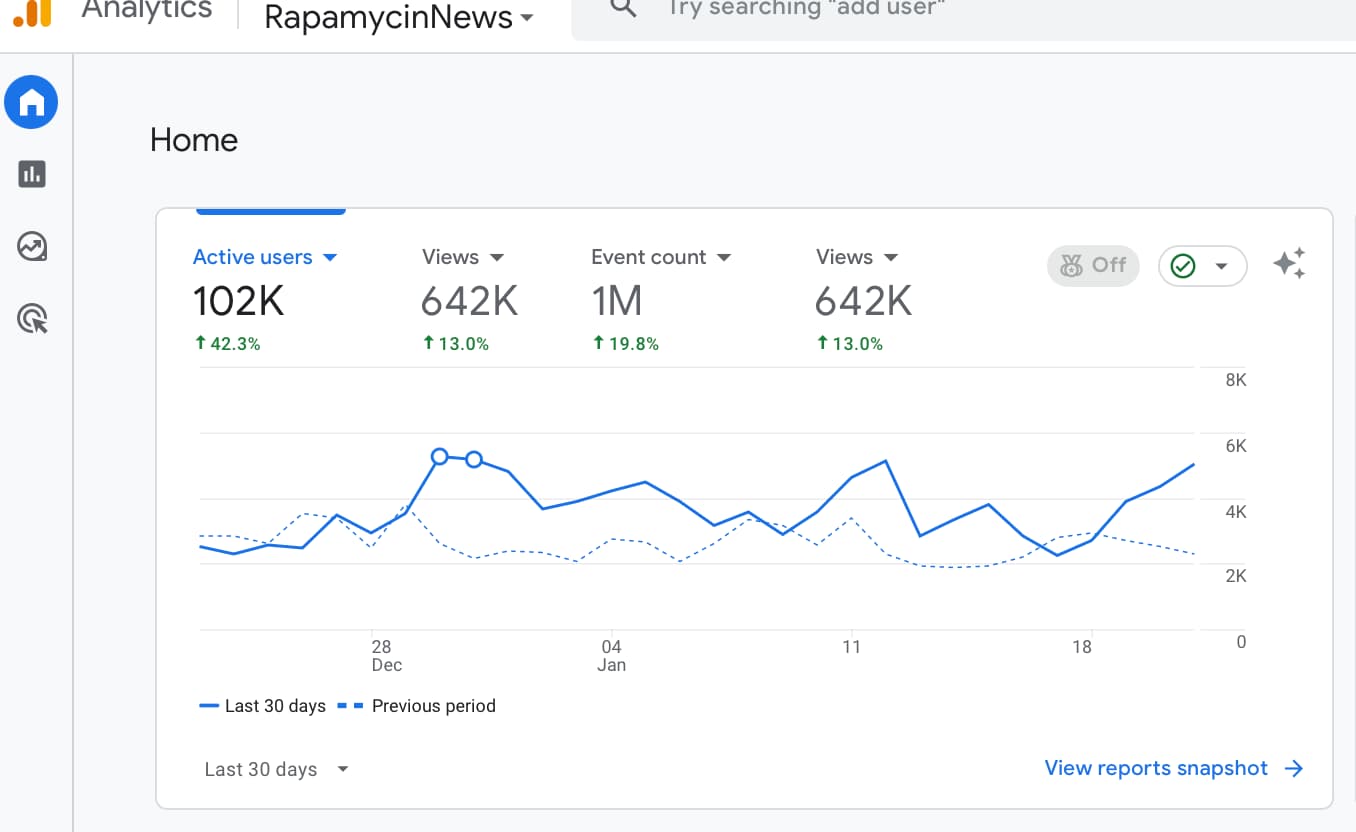Open the Advertising target icon

coord(32,319)
